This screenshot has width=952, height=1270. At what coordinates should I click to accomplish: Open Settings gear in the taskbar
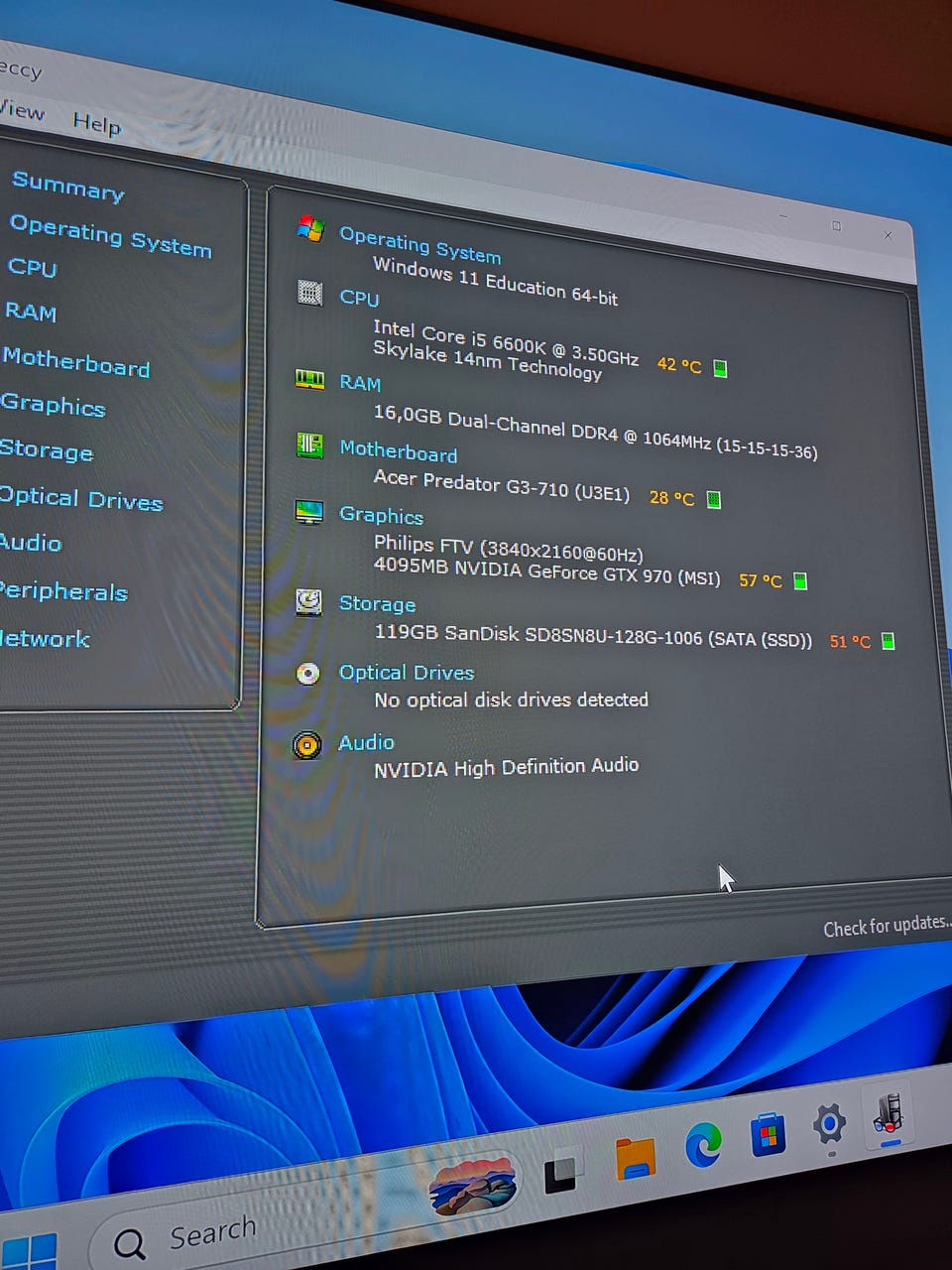tap(829, 1124)
